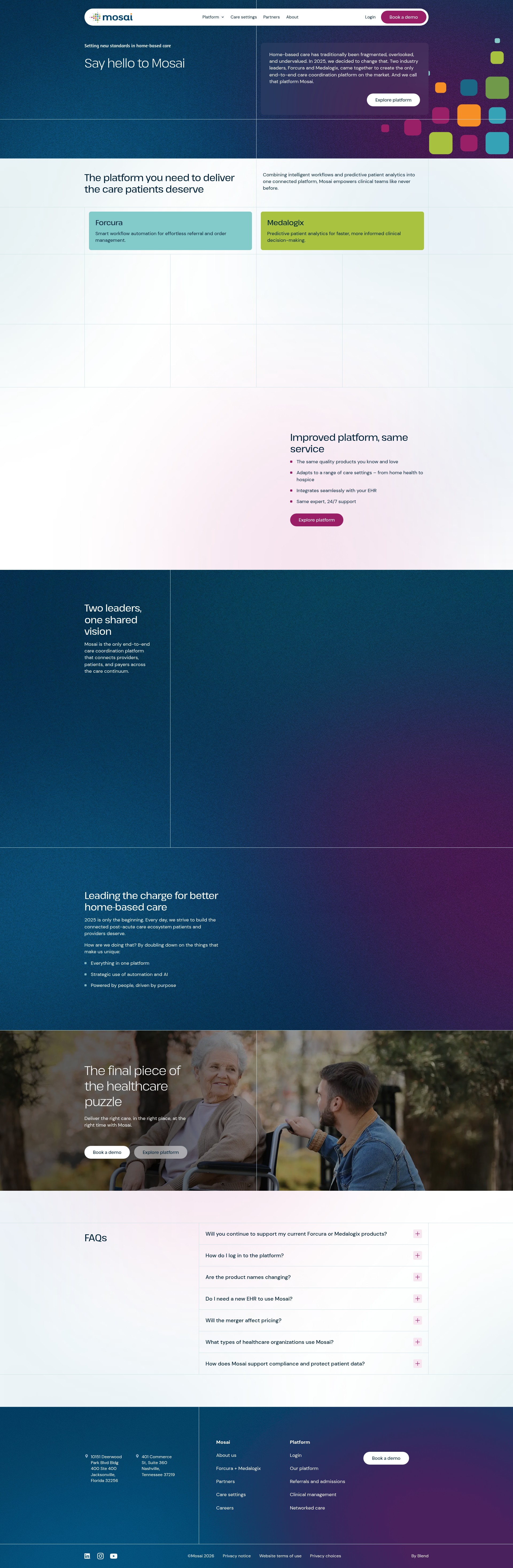Open Instagram icon in footer

coord(100,1555)
